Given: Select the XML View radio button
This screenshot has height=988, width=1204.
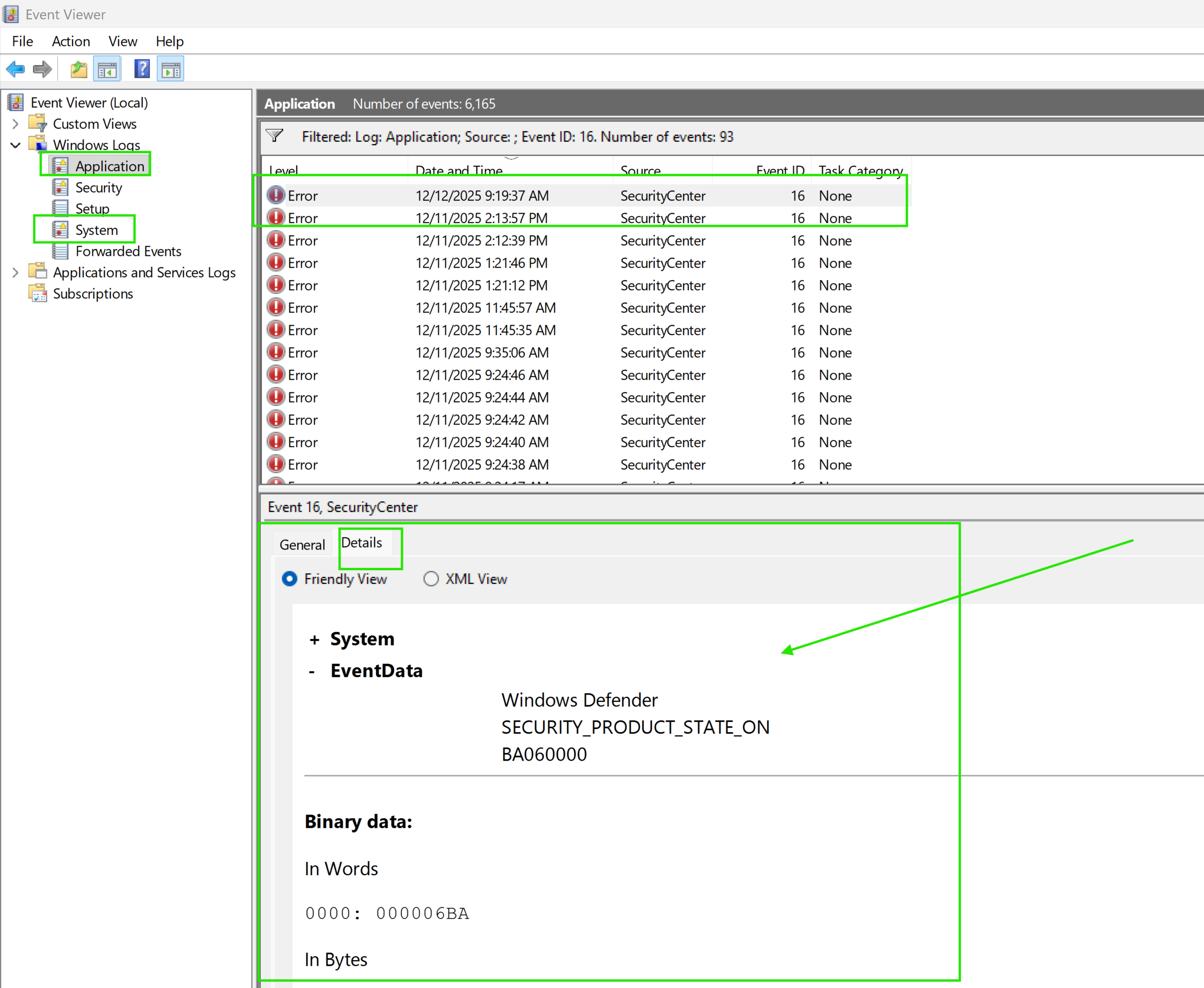Looking at the screenshot, I should point(431,579).
